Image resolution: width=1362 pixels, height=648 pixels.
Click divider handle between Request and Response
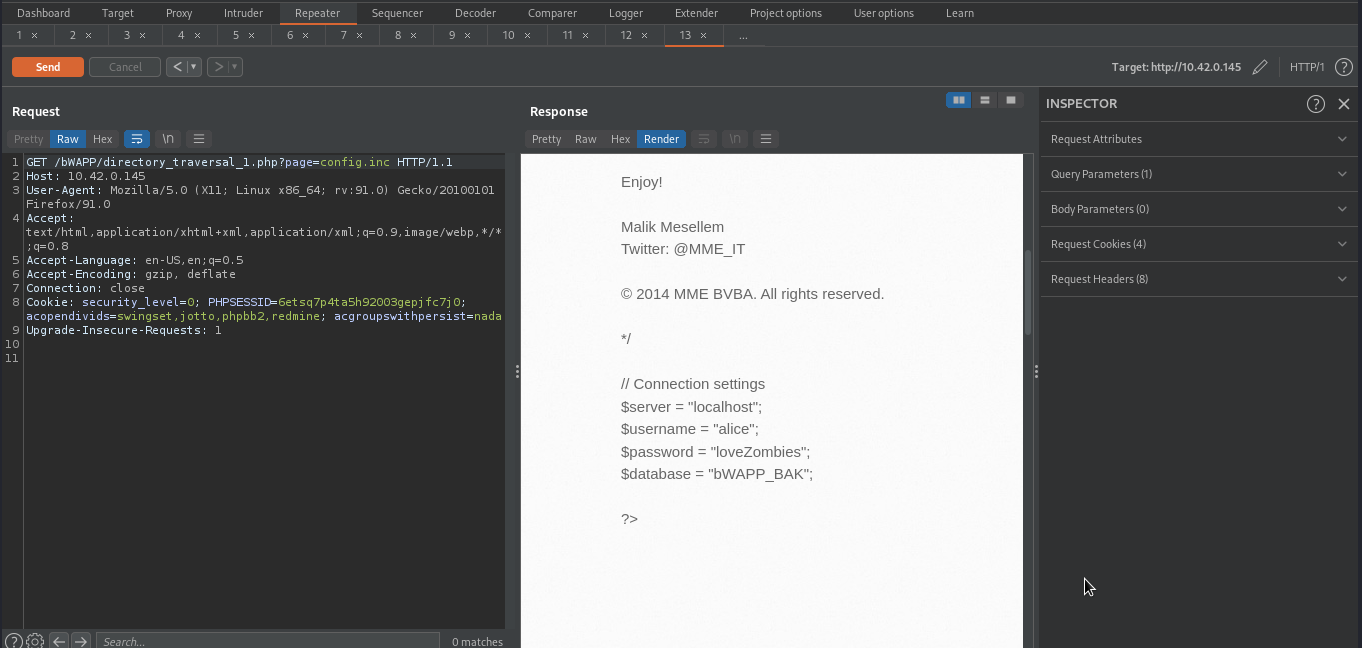(x=517, y=371)
